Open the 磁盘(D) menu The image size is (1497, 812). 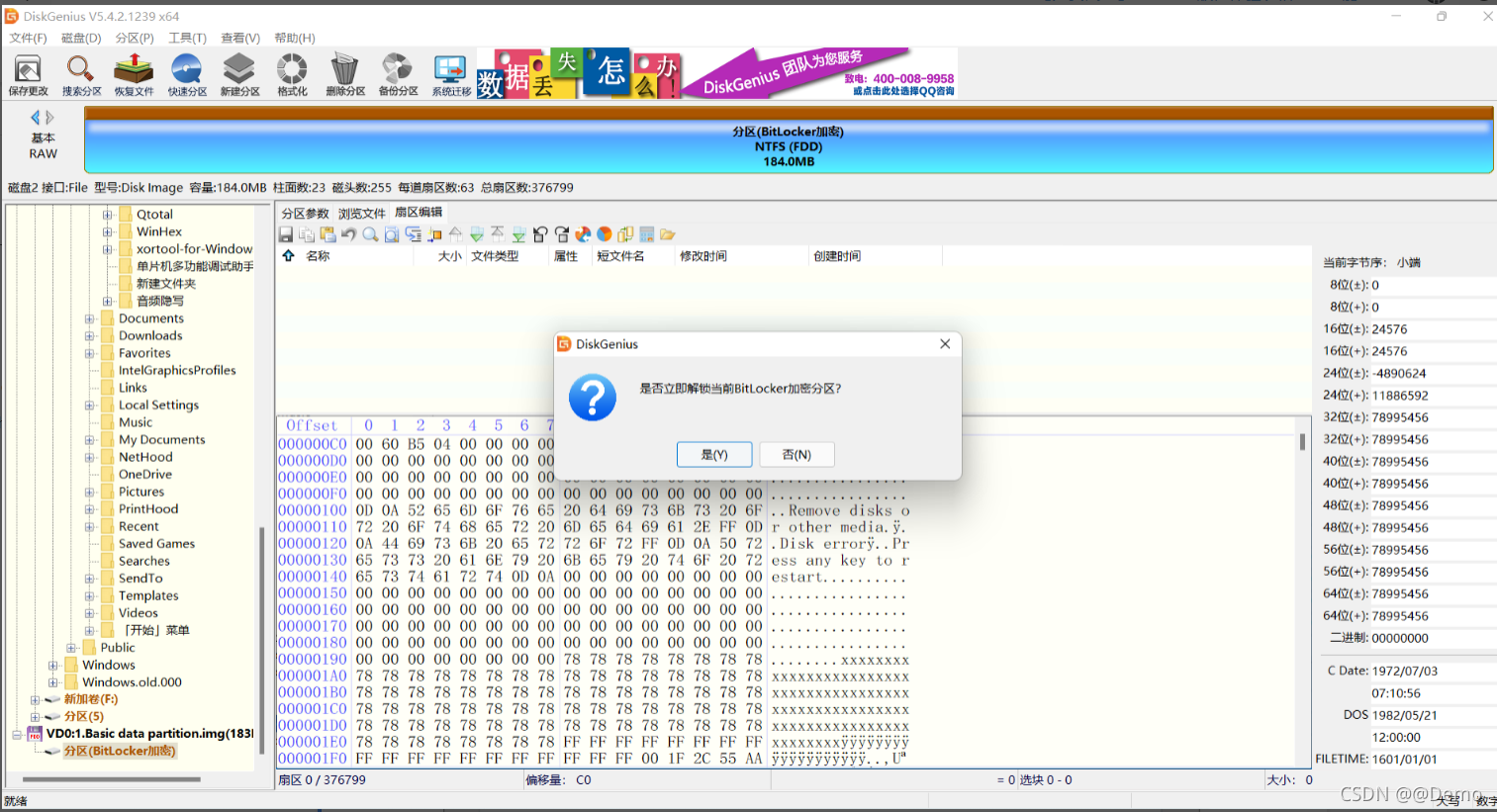(81, 38)
